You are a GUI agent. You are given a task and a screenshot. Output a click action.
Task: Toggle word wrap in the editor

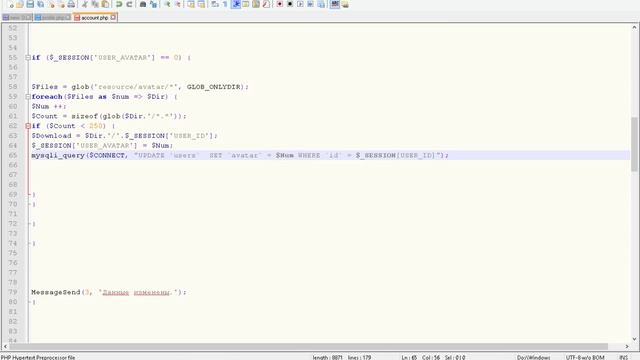click(215, 4)
